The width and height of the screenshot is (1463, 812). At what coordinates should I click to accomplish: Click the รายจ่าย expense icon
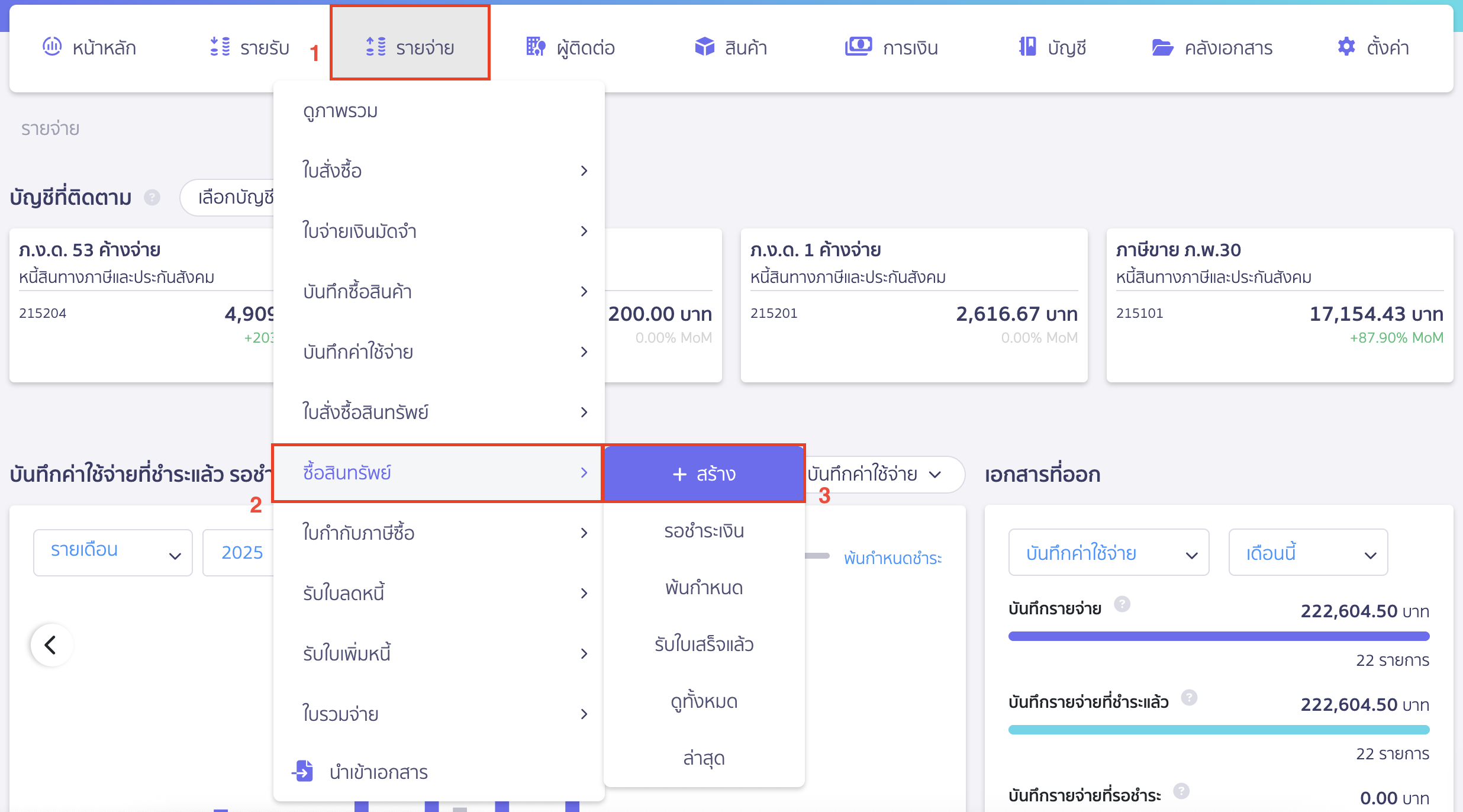pos(376,46)
